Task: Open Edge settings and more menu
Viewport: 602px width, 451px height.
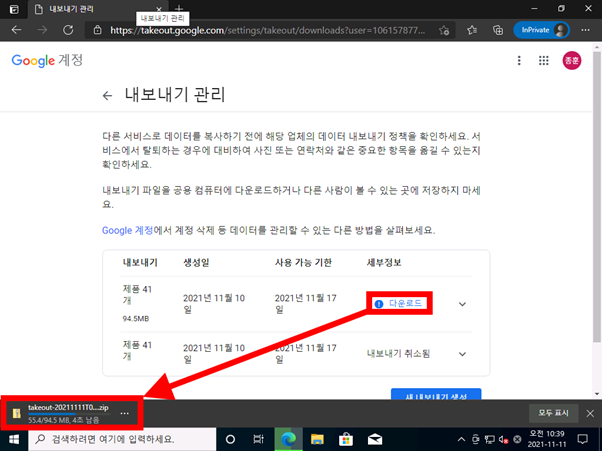Action: [585, 30]
